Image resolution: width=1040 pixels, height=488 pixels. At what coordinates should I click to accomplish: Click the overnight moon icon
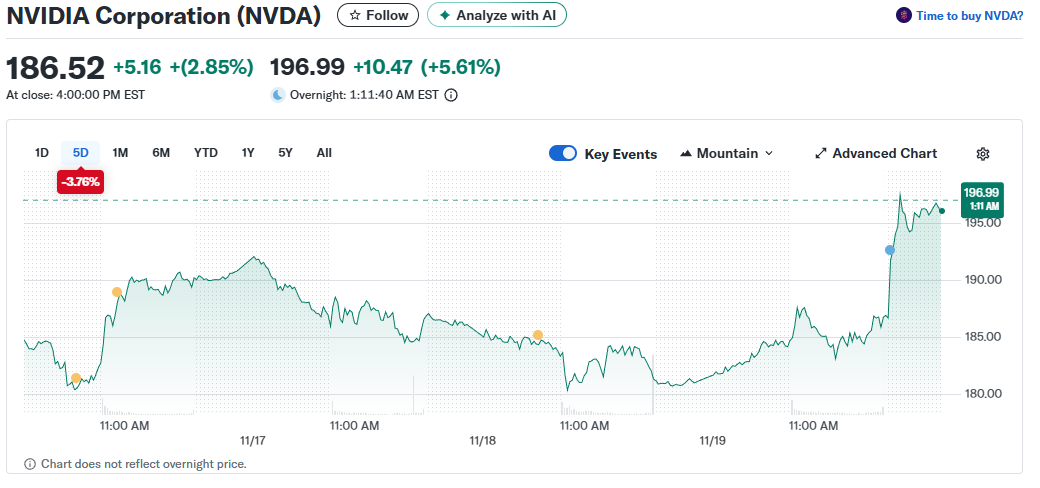(x=278, y=95)
